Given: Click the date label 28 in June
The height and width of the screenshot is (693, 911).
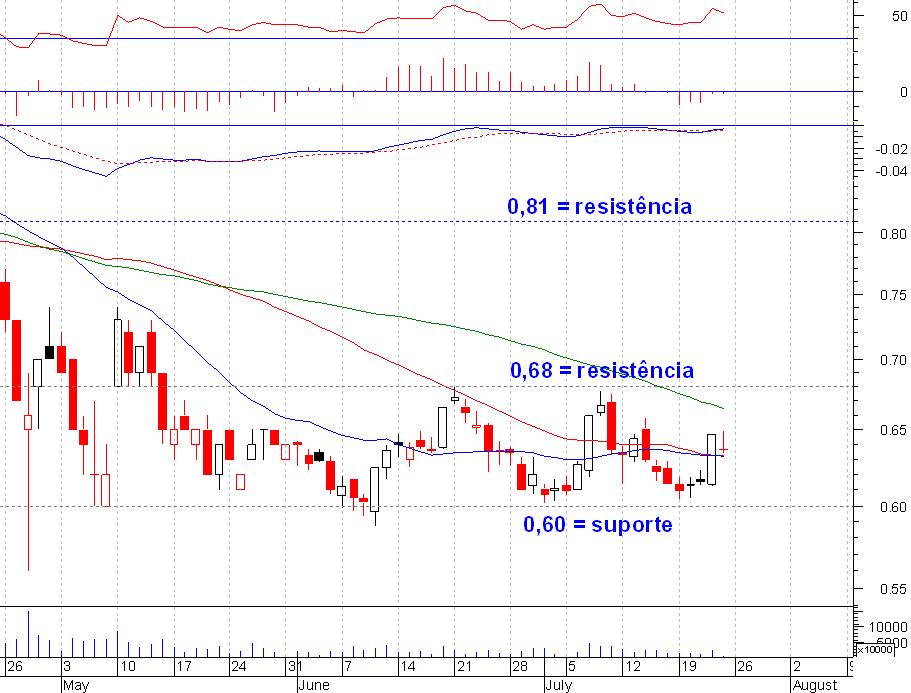Looking at the screenshot, I should tap(519, 666).
